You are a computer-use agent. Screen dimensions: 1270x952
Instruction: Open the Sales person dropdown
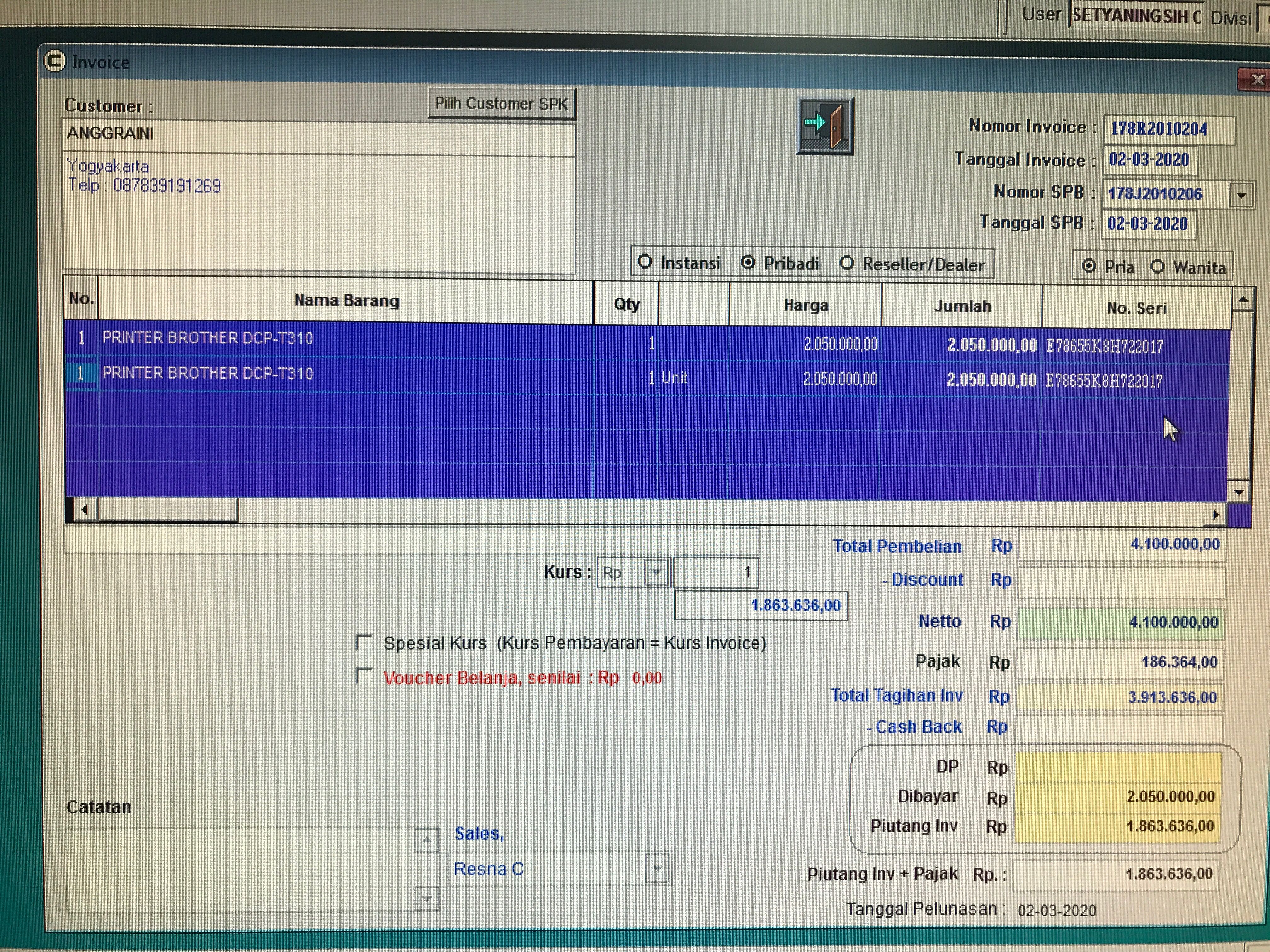(657, 869)
